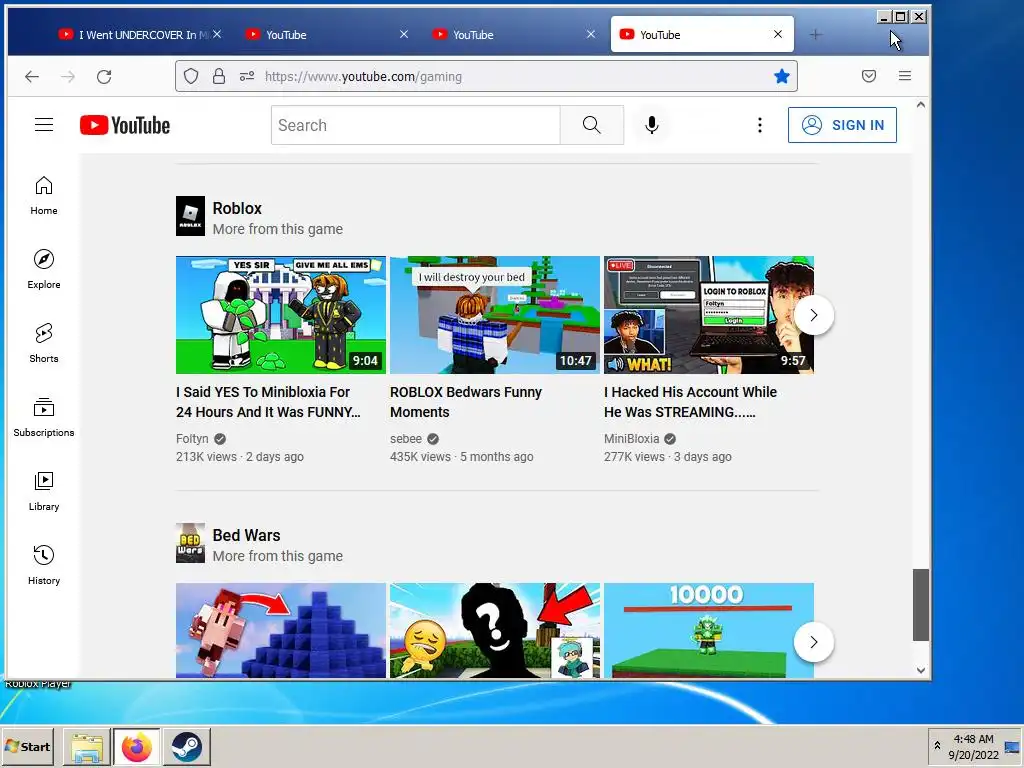Open the Save to Pocket icon
Image resolution: width=1024 pixels, height=768 pixels.
tap(869, 76)
